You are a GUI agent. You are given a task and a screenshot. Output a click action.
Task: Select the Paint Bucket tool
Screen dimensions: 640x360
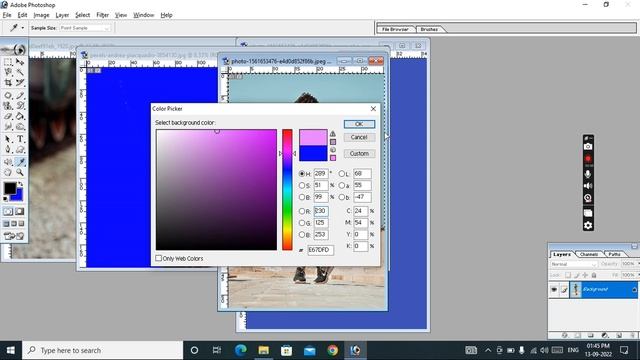(20, 116)
